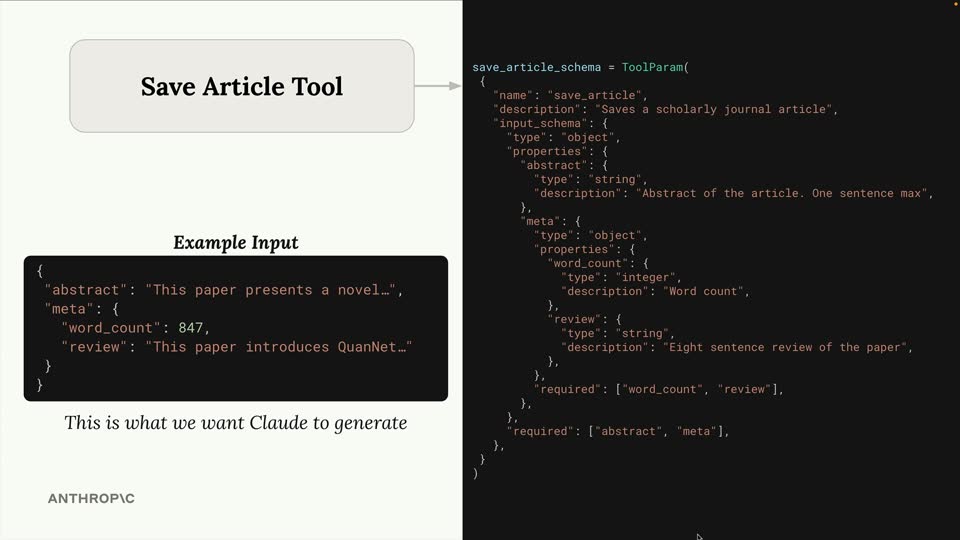Screen dimensions: 960x540
Task: Click the "name": "save_article" line
Action: coord(570,96)
